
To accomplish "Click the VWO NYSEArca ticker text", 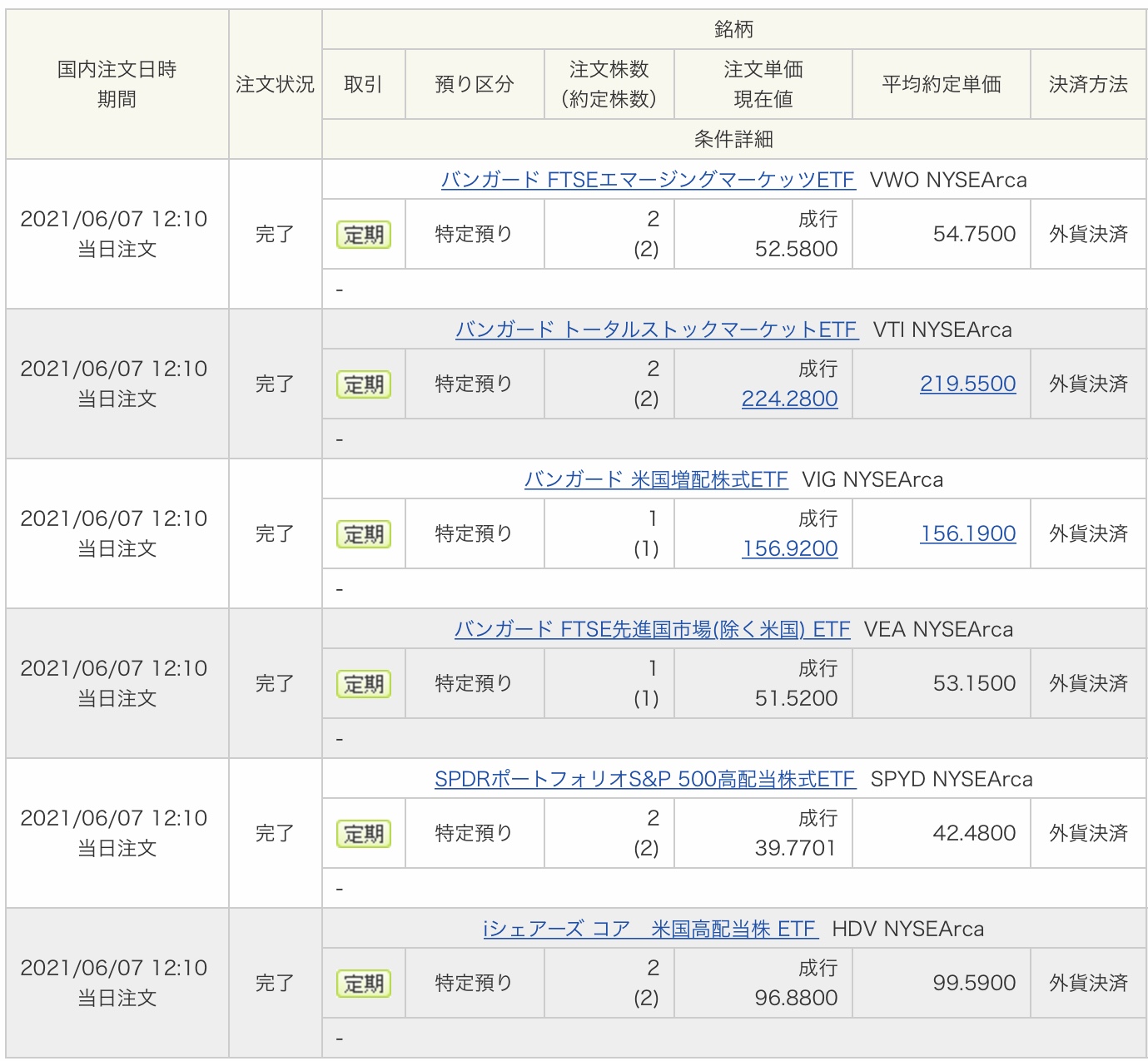I will (948, 180).
